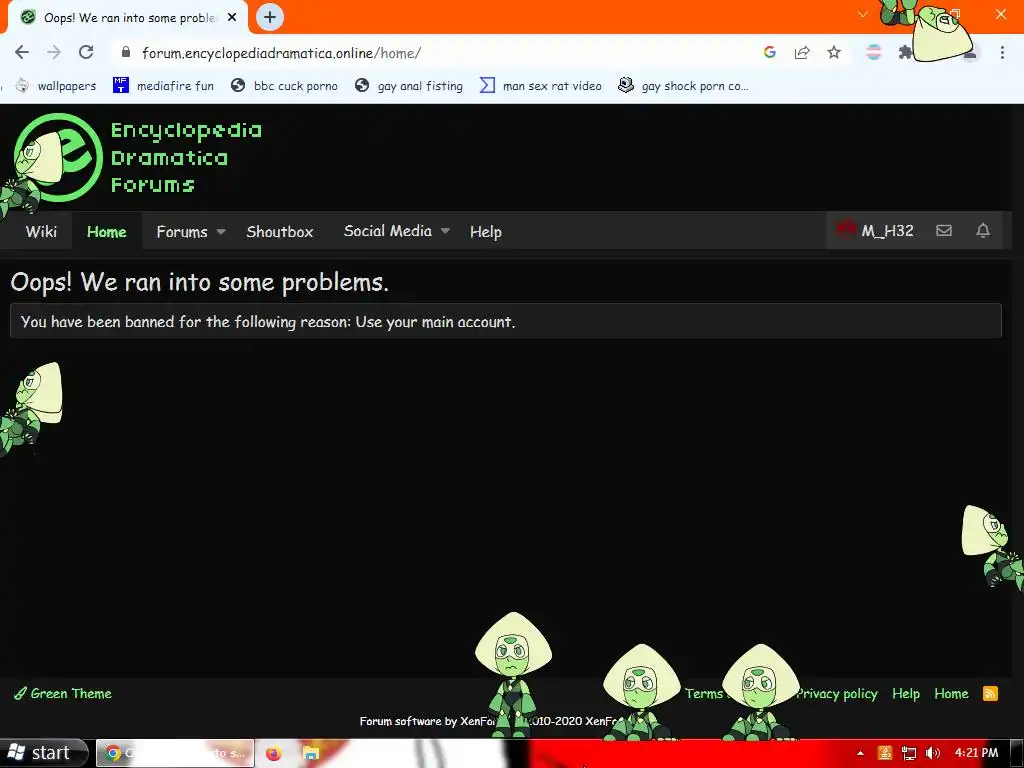Open the Shoutbox nav item
The width and height of the screenshot is (1024, 768).
point(280,231)
